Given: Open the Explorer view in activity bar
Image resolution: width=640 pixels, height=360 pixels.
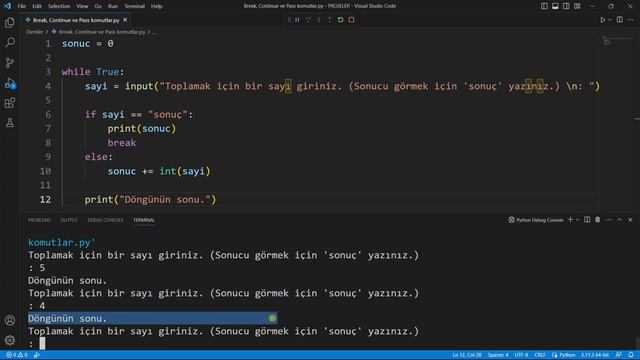Looking at the screenshot, I should click(10, 23).
